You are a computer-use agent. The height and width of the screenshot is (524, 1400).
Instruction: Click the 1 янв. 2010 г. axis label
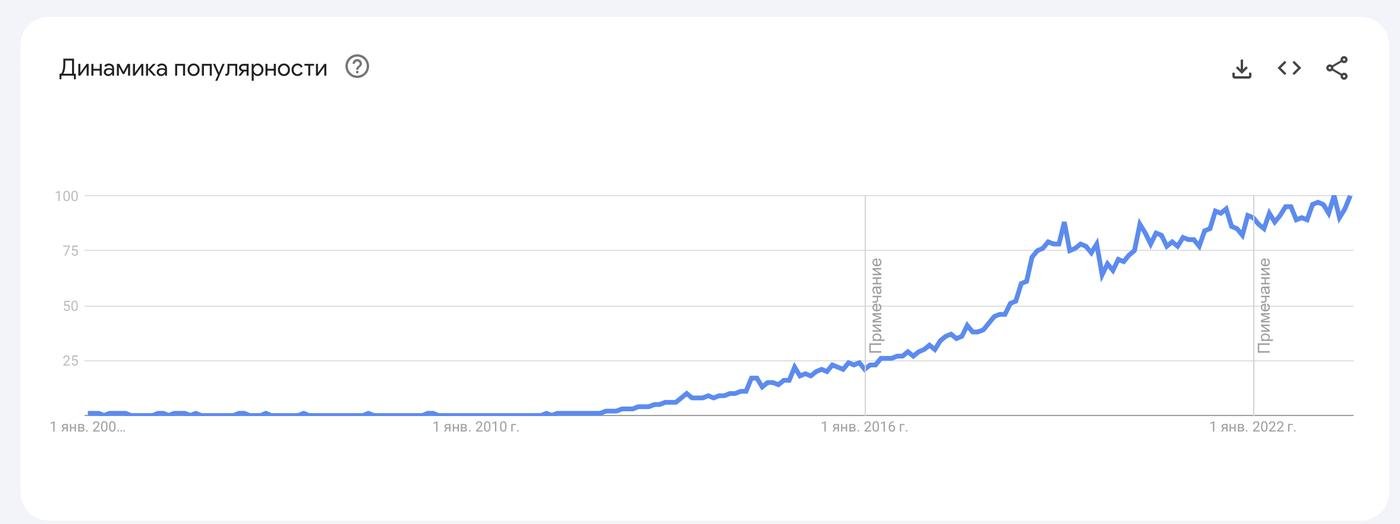(476, 428)
